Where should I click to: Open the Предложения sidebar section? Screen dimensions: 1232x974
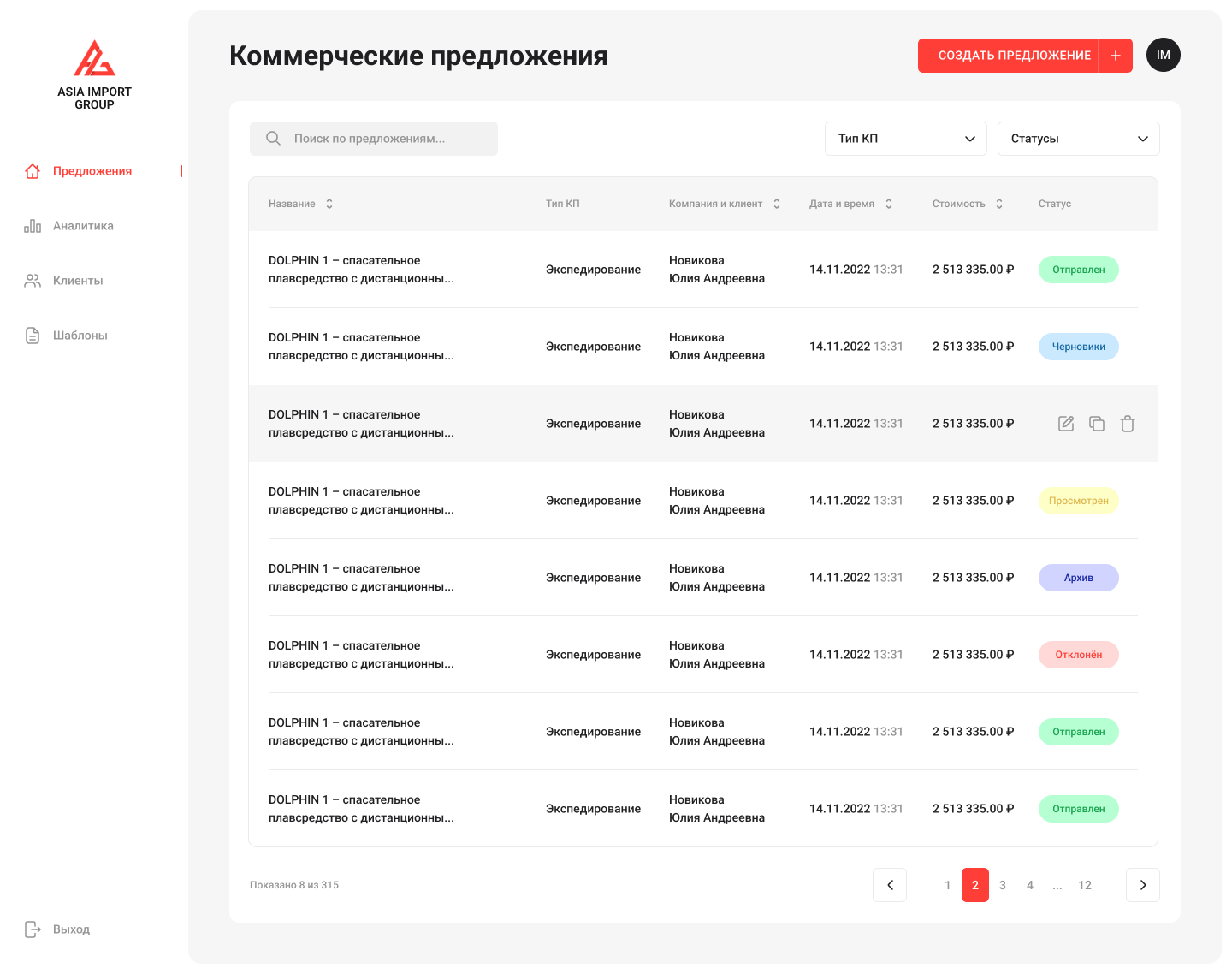pyautogui.click(x=92, y=171)
